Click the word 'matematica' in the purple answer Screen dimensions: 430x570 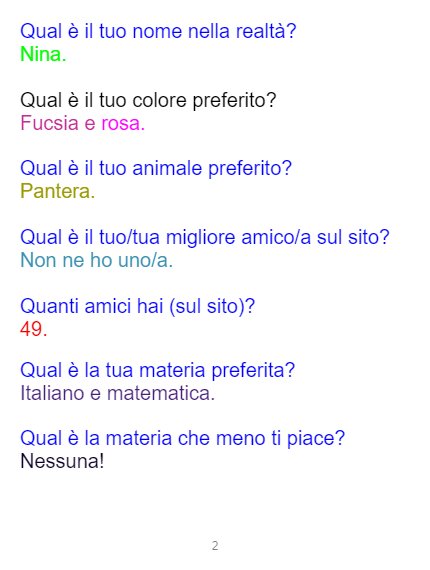tap(161, 394)
